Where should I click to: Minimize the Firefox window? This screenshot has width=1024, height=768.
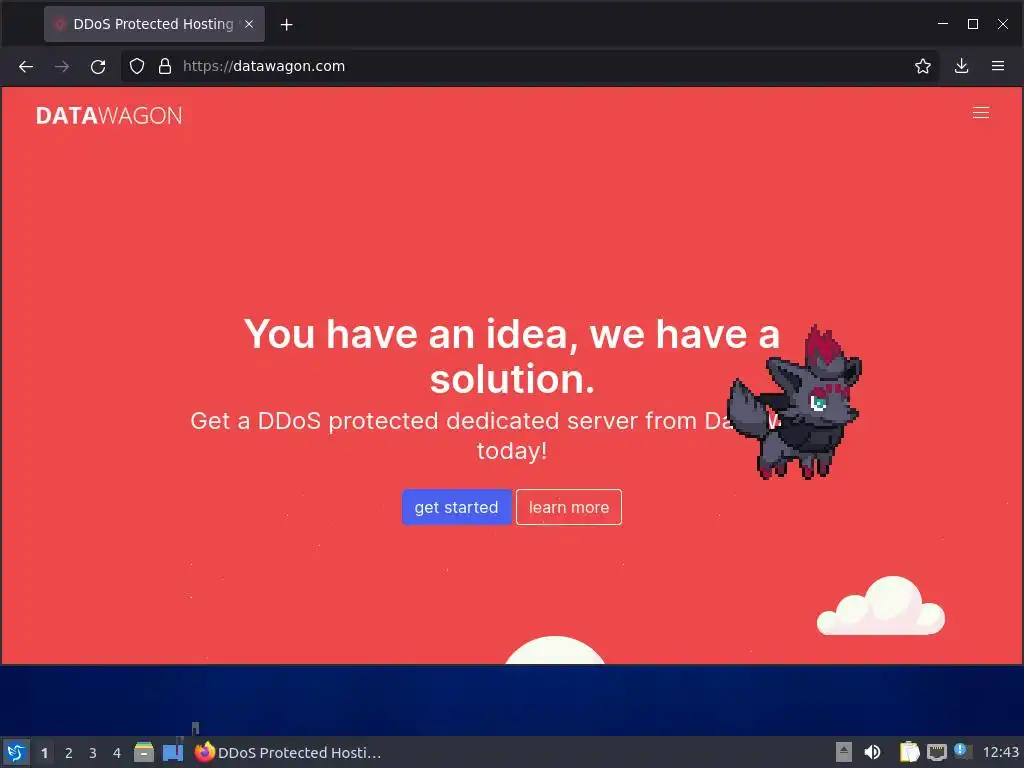coord(943,24)
